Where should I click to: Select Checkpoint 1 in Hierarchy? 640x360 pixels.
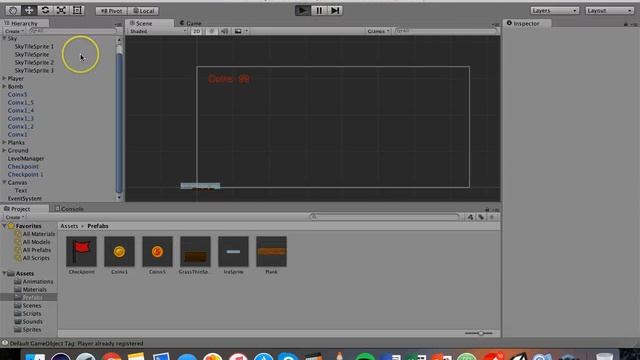coord(25,174)
